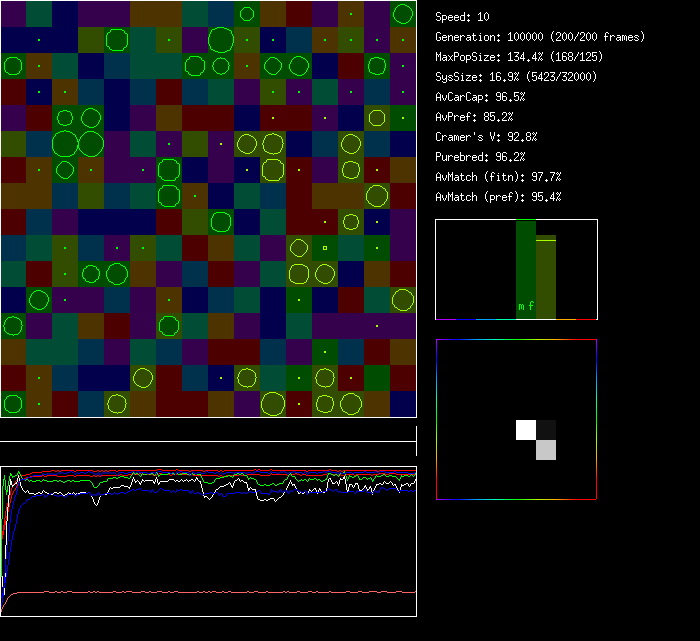Click the Purebred: 96.2% statistic

480,157
